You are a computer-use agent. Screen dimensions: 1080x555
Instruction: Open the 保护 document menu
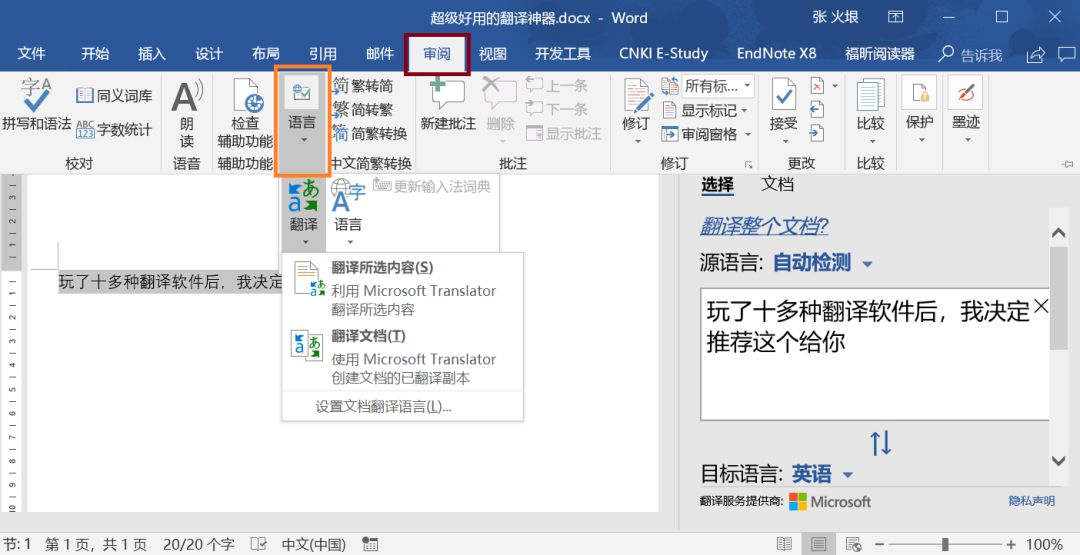point(920,112)
